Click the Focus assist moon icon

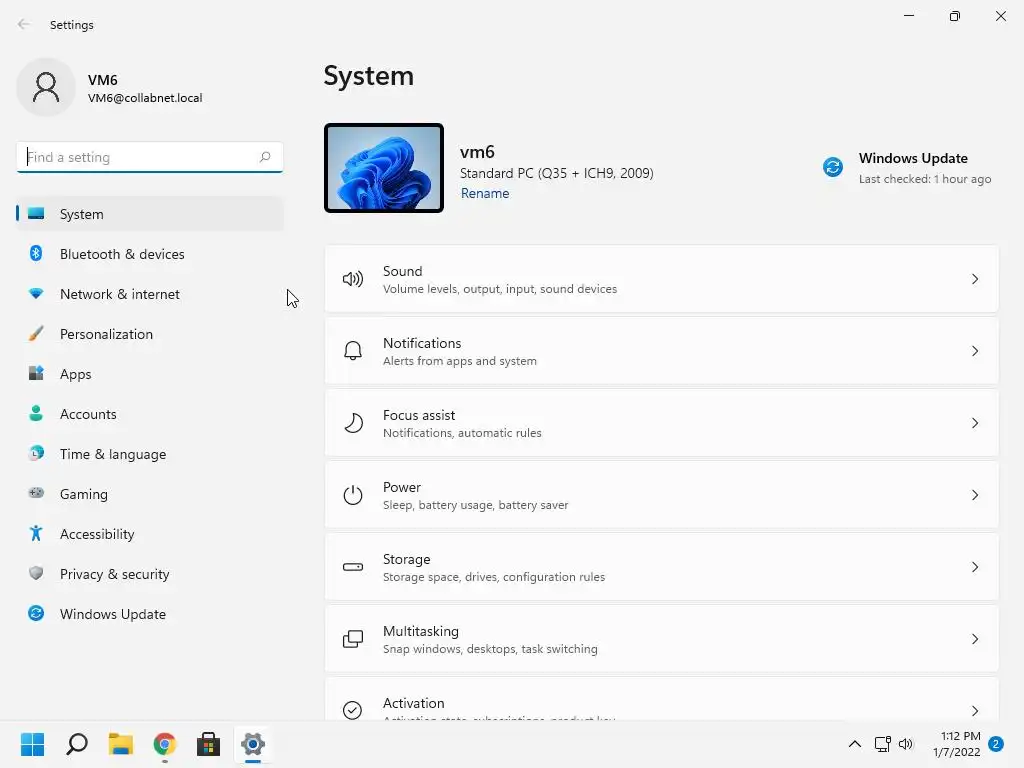point(353,423)
